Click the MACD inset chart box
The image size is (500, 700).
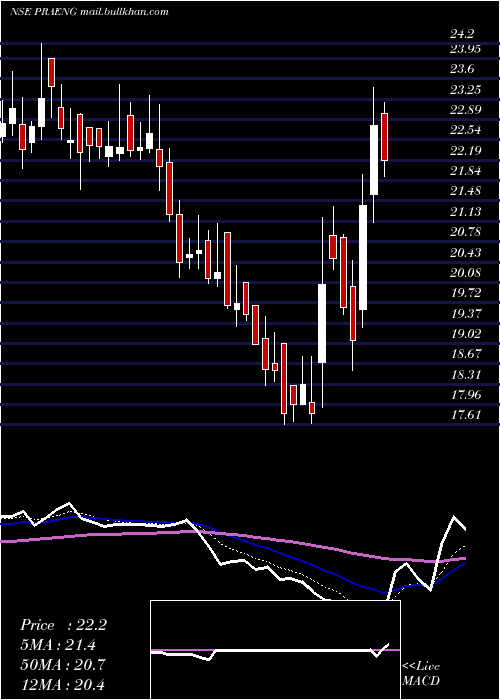point(275,650)
